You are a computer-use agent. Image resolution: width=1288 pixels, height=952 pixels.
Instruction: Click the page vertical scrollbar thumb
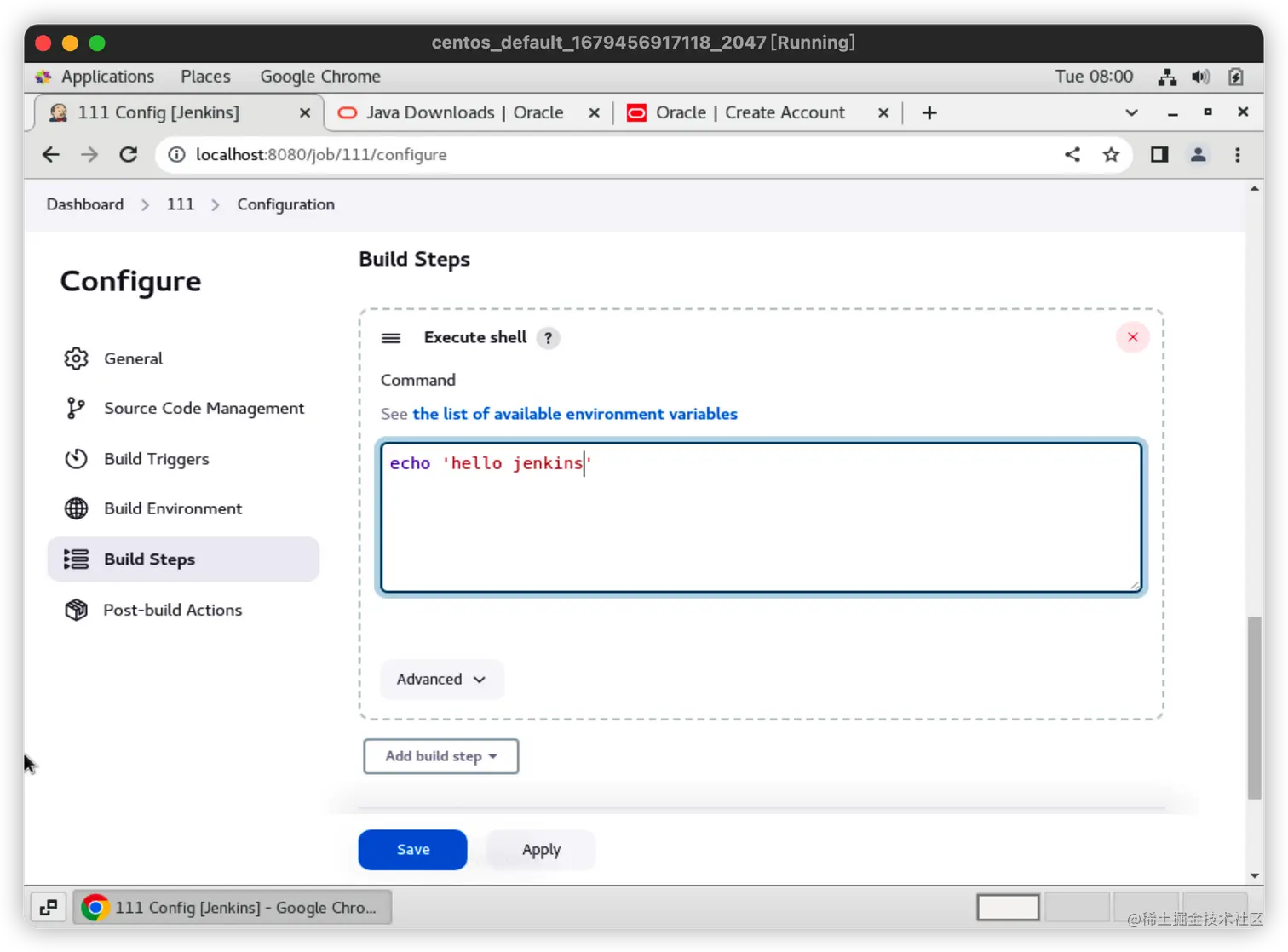tap(1255, 708)
